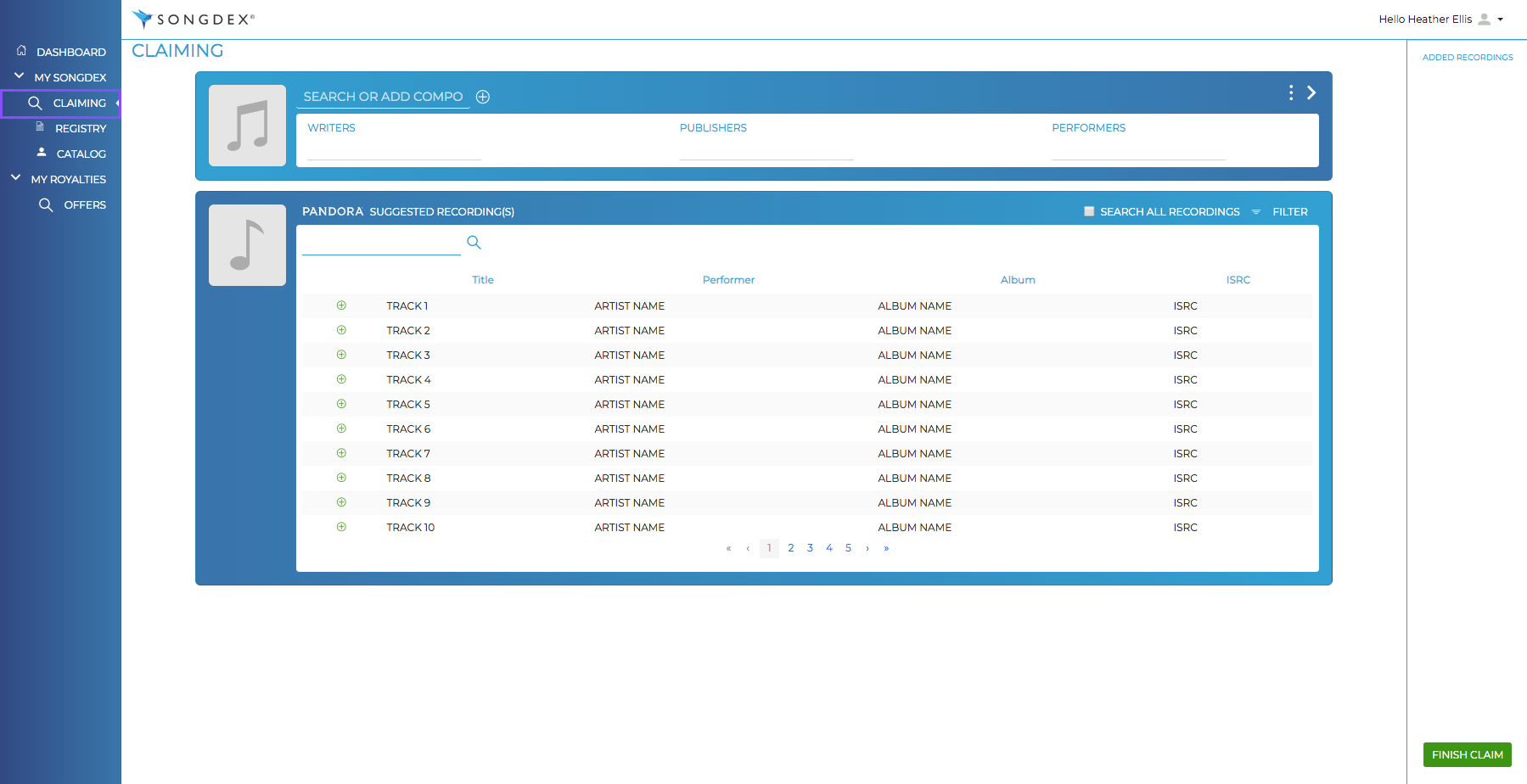Click Added Recordings link
This screenshot has height=784, width=1527.
(x=1468, y=57)
